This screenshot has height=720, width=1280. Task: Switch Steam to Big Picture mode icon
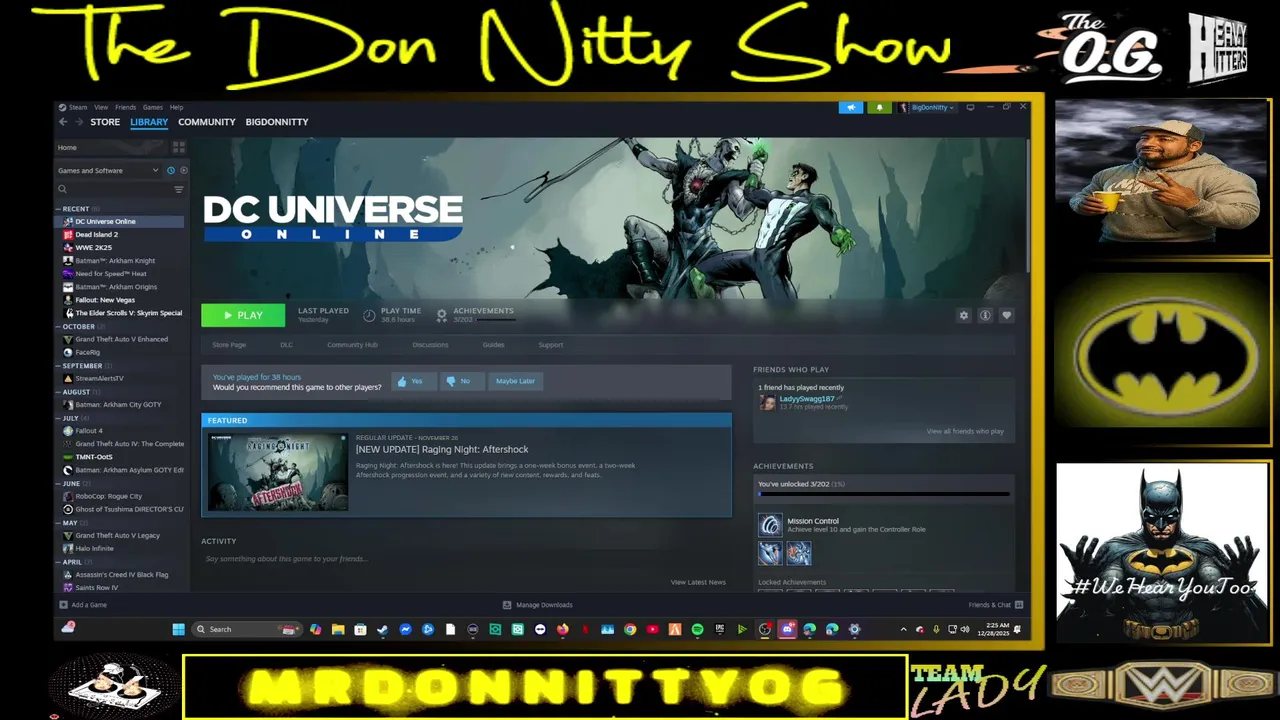point(970,107)
